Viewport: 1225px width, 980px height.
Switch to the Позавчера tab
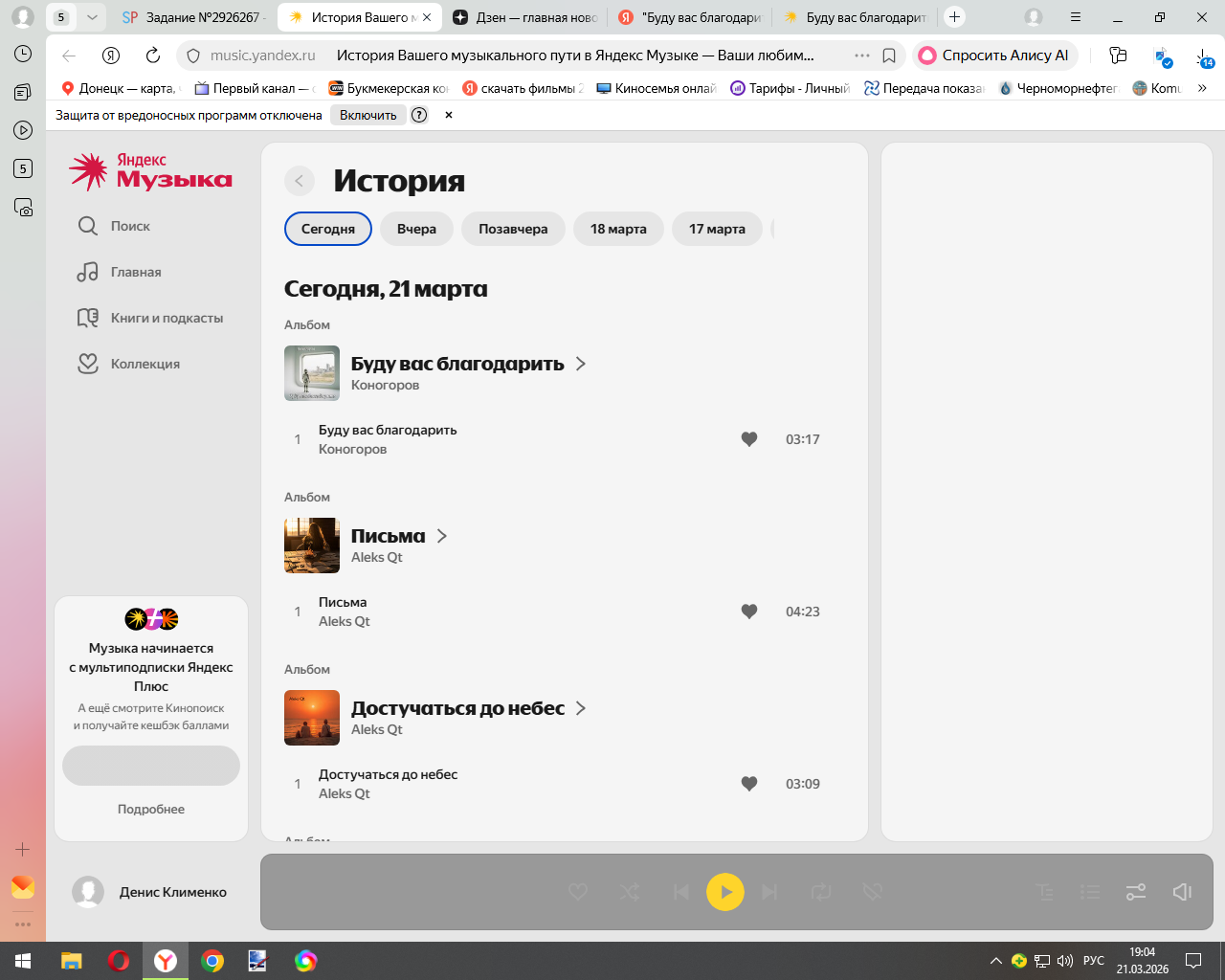513,229
